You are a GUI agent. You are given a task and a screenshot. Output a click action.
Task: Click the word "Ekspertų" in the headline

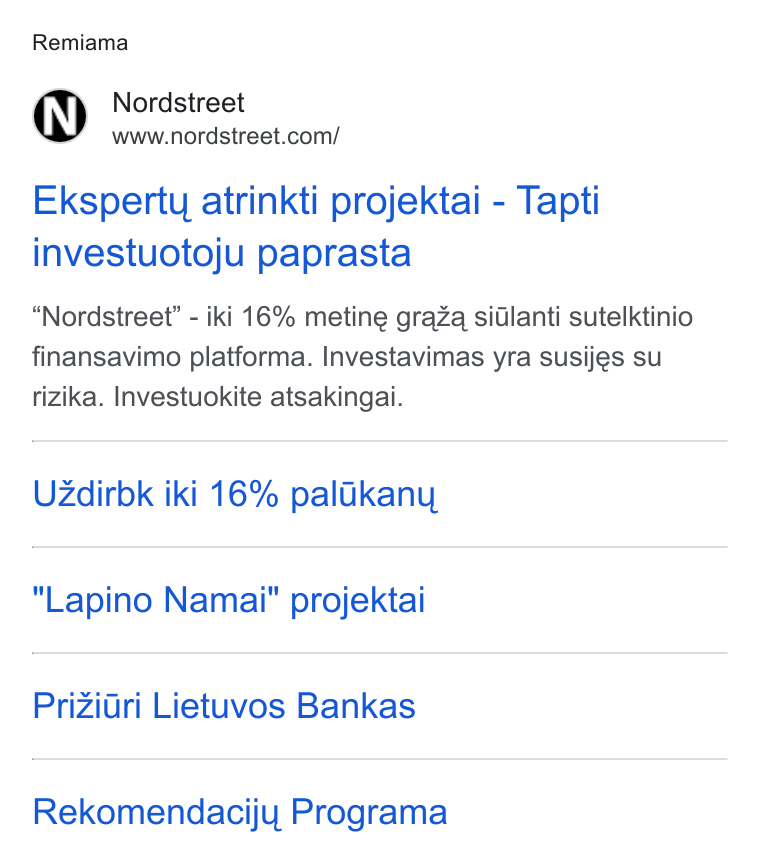(x=111, y=202)
